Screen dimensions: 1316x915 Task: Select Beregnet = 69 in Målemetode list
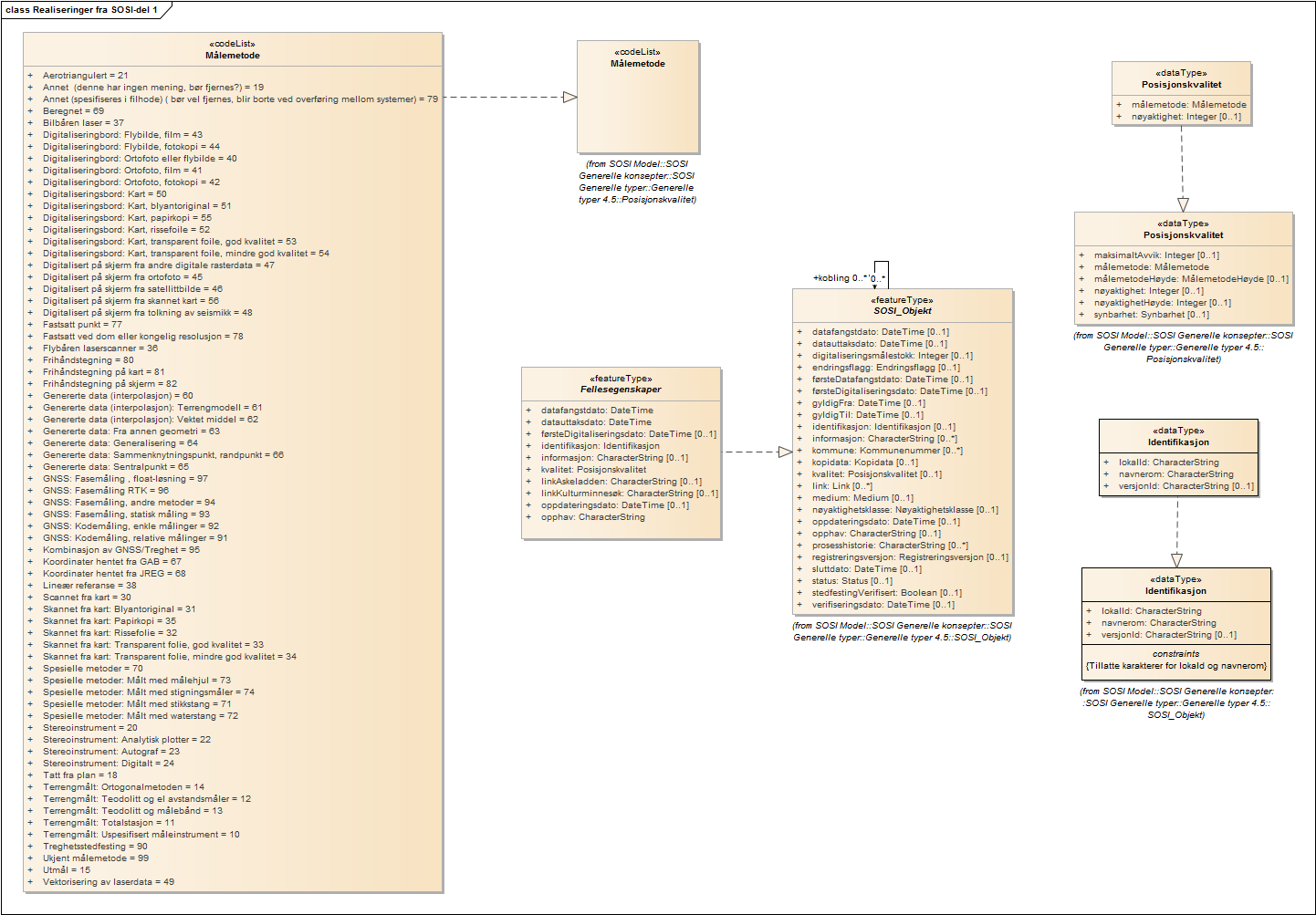73,111
